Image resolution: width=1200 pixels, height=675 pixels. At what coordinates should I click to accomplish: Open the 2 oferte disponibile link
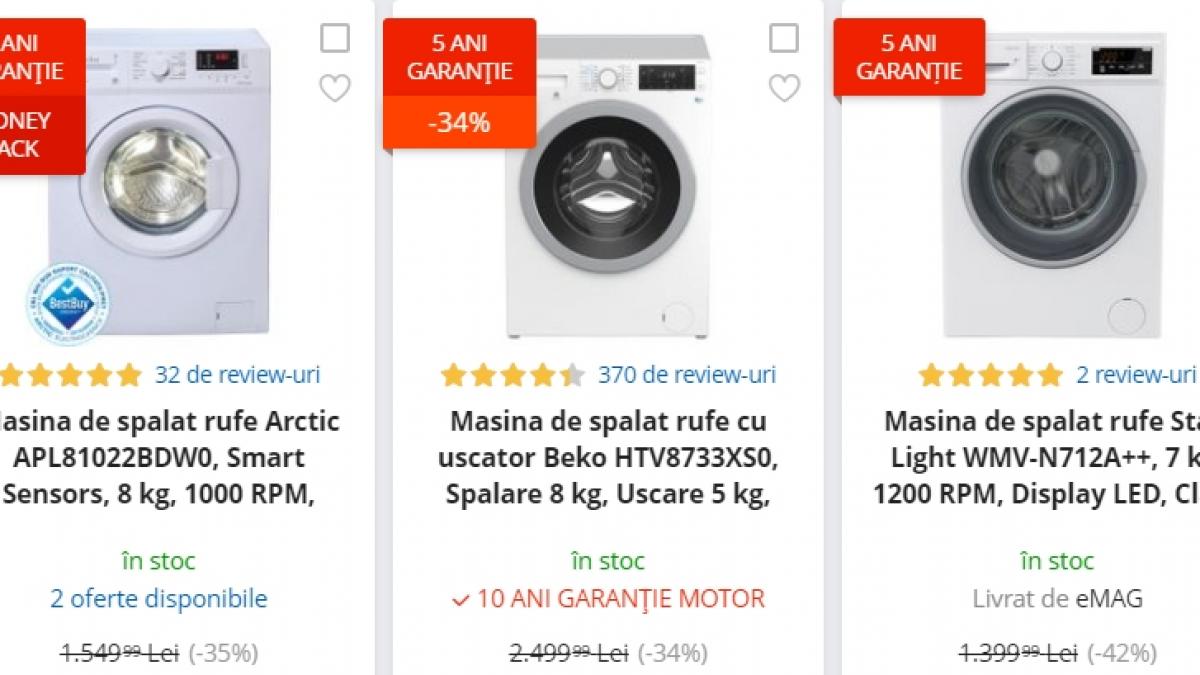coord(158,599)
